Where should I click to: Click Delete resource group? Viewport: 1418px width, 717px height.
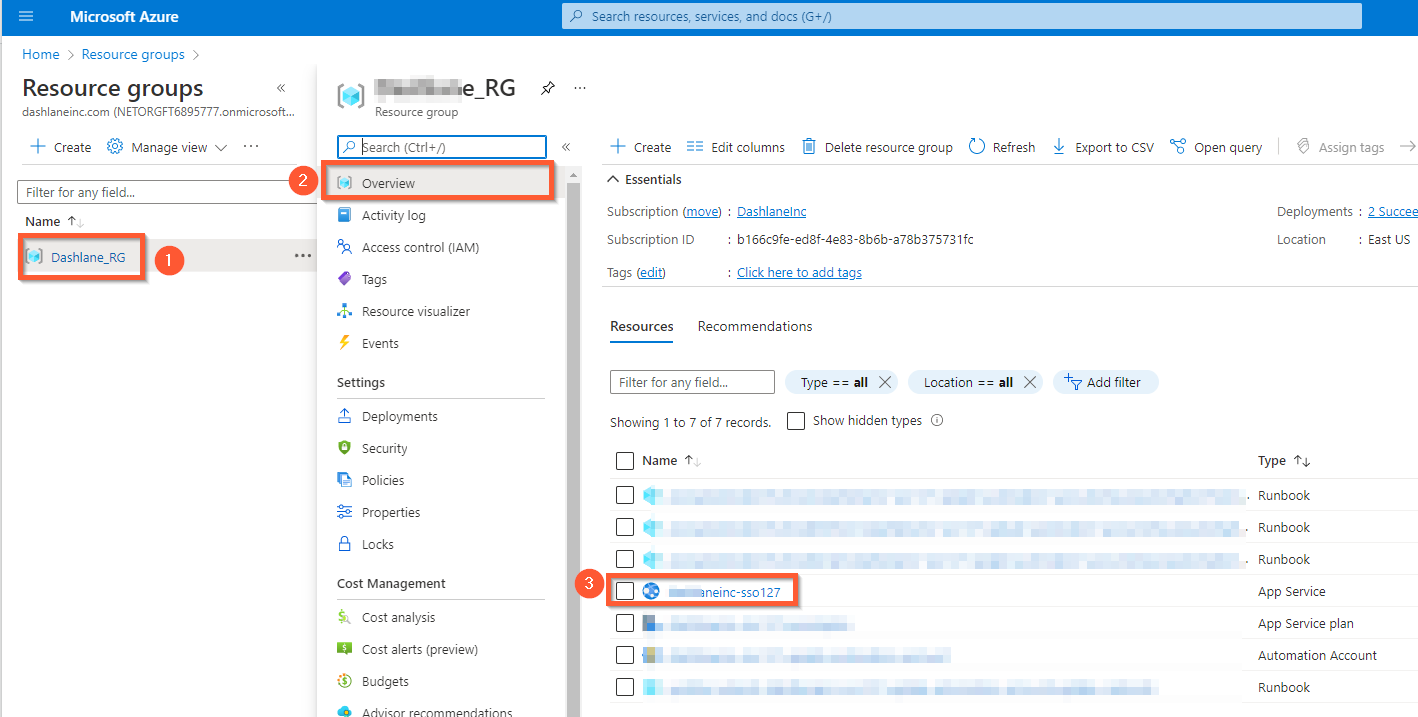[x=877, y=147]
